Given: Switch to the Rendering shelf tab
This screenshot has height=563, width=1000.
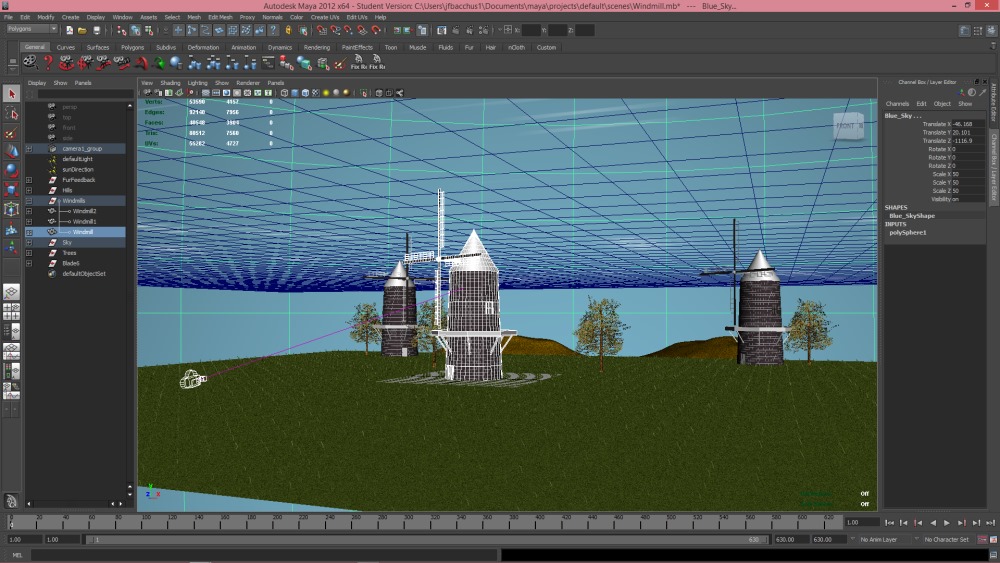Looking at the screenshot, I should pyautogui.click(x=316, y=47).
